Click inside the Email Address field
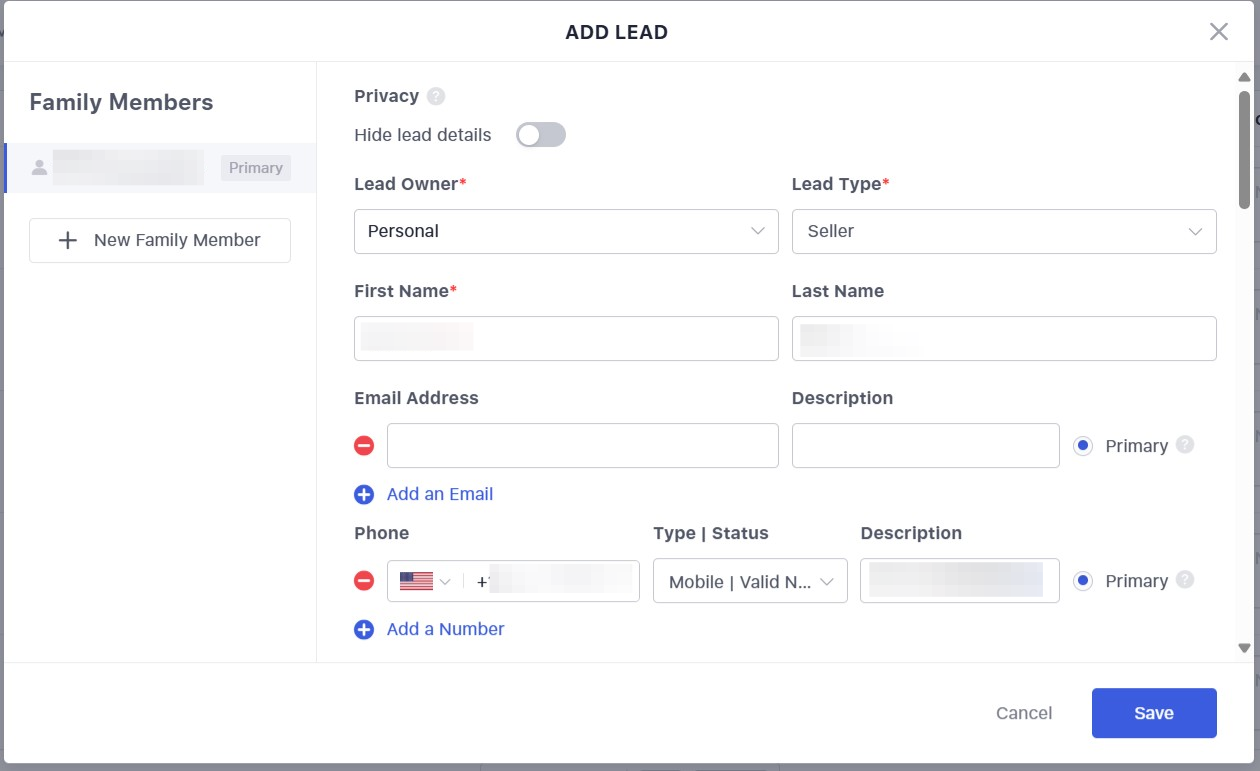Screen dimensions: 1260x771 click(582, 445)
